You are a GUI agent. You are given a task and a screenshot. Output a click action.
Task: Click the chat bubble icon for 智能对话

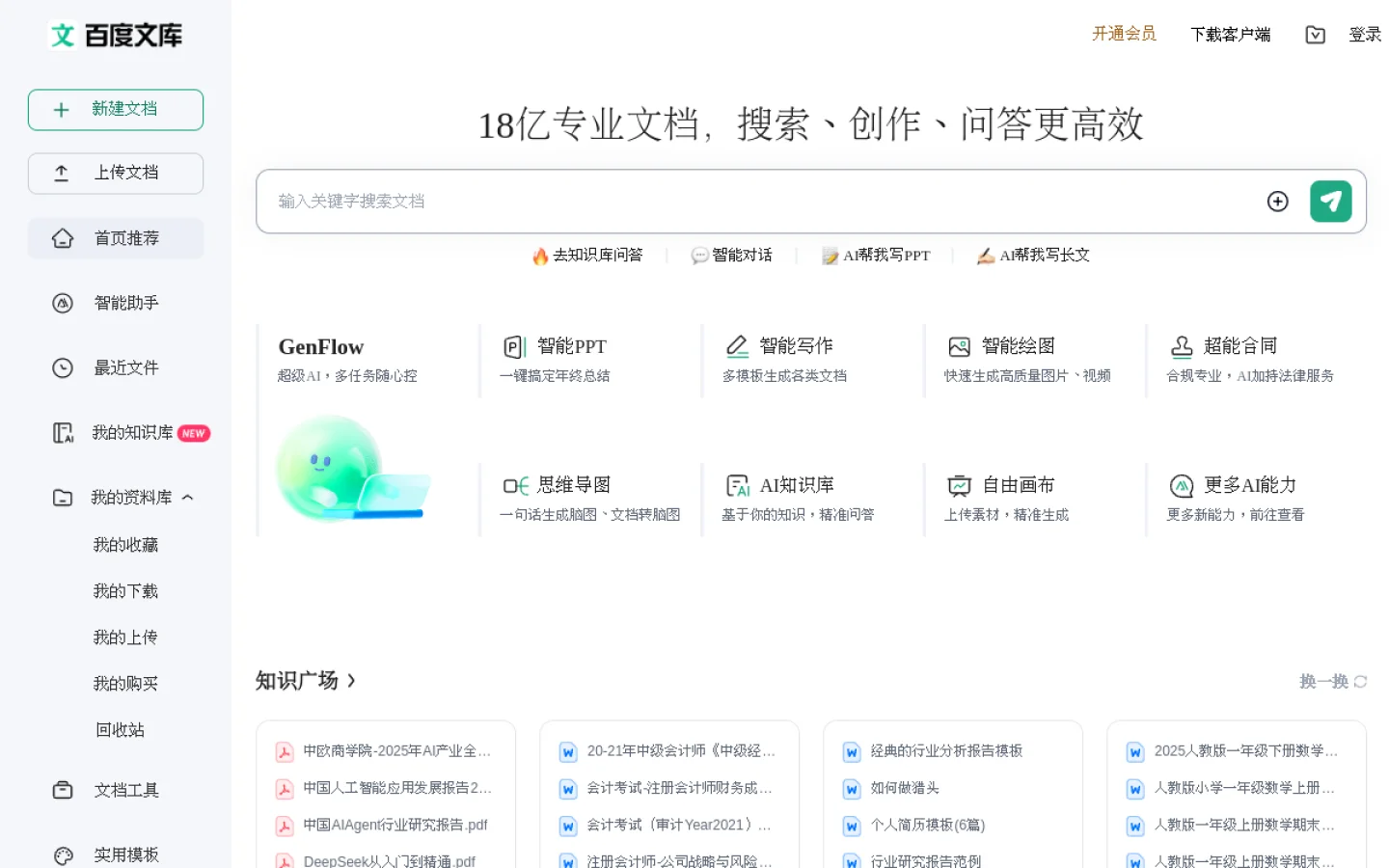(700, 256)
